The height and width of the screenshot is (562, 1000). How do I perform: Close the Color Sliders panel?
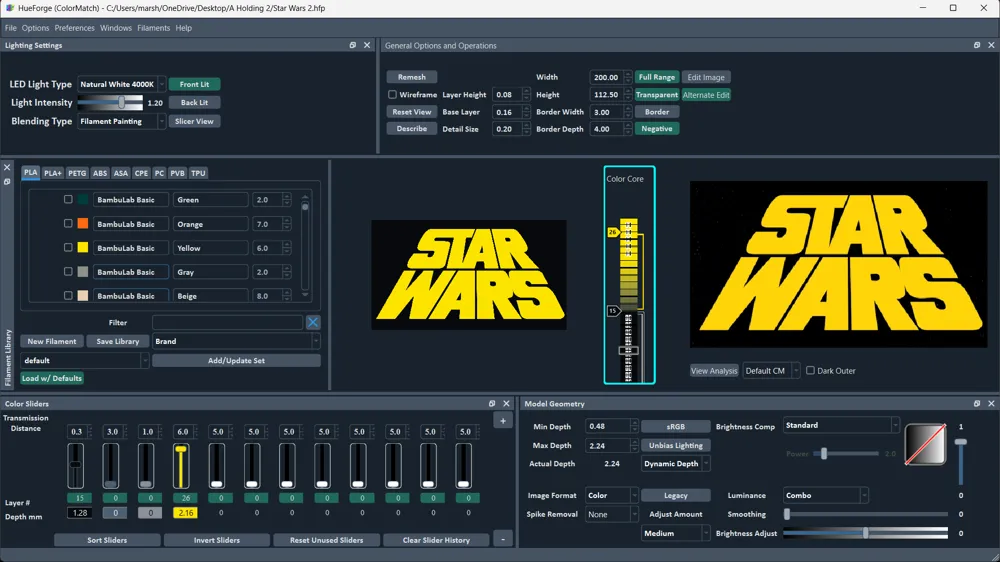click(x=506, y=404)
